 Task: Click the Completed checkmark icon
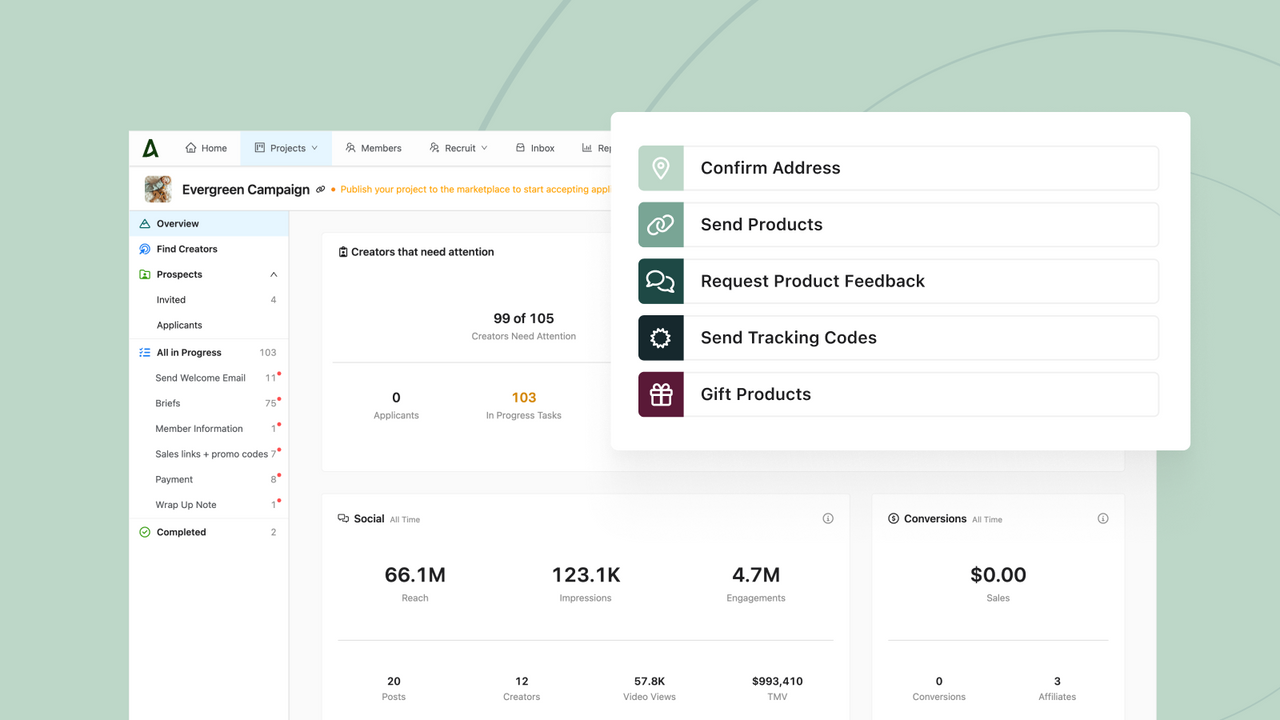[x=143, y=531]
